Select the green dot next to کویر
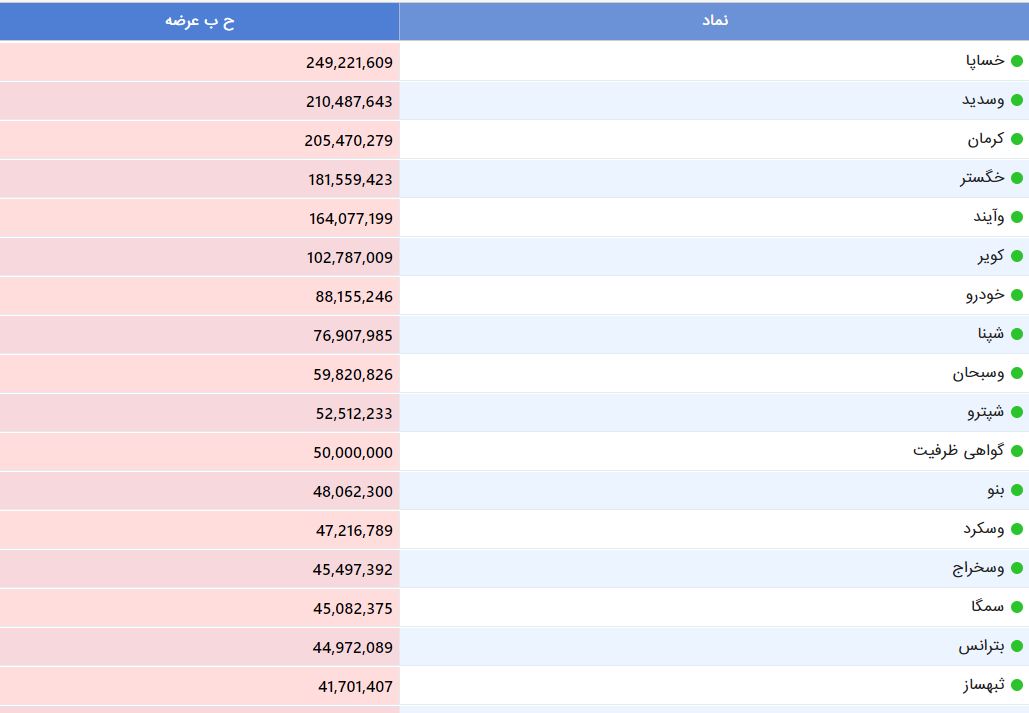 pos(1017,257)
